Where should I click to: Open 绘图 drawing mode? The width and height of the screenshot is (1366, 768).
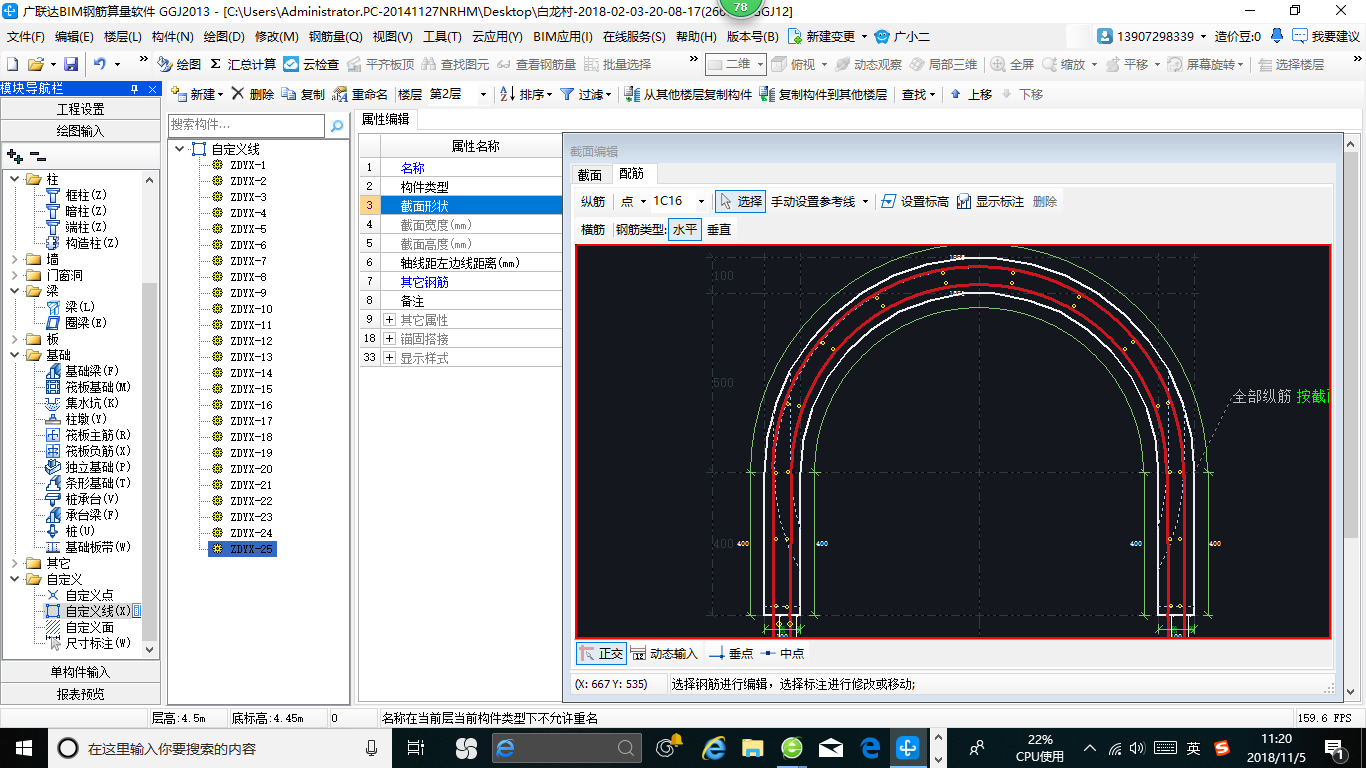(x=179, y=64)
